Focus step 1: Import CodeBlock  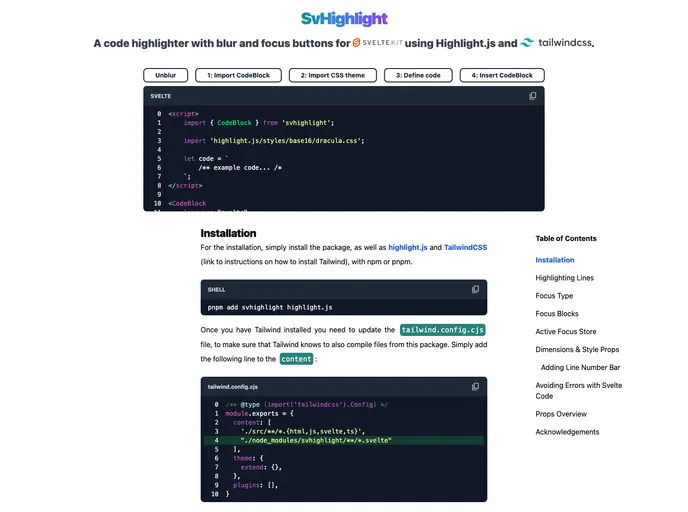(238, 75)
